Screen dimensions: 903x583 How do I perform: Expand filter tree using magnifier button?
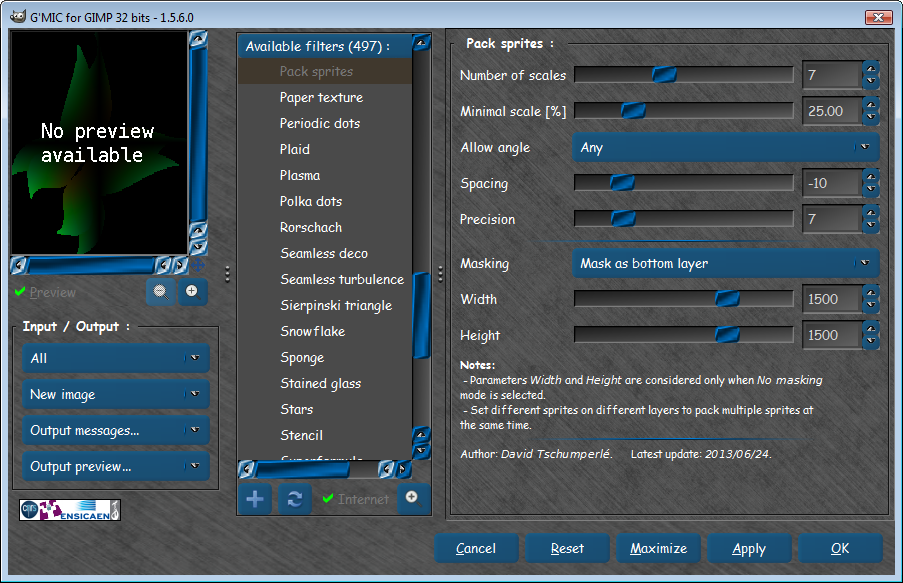point(412,498)
